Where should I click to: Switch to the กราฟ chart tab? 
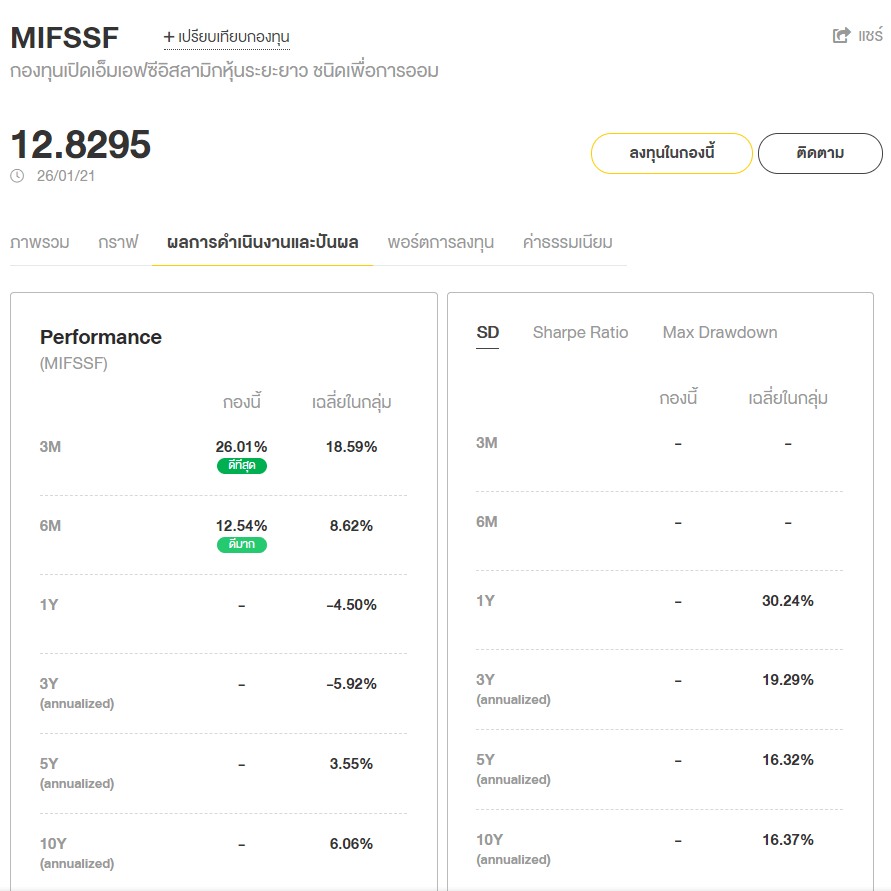pyautogui.click(x=118, y=242)
